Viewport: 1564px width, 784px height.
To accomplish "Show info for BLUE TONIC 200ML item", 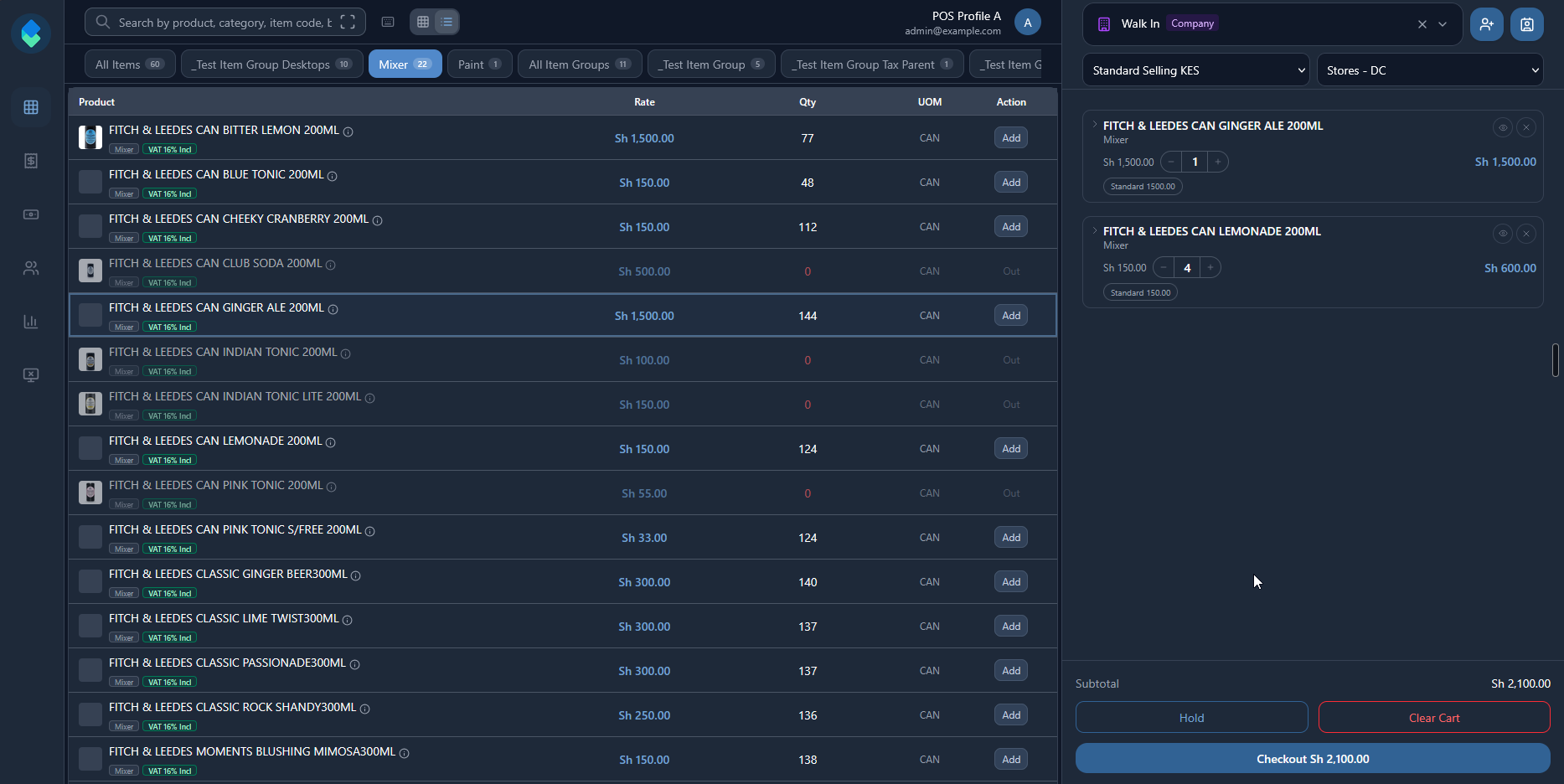I will pyautogui.click(x=333, y=176).
